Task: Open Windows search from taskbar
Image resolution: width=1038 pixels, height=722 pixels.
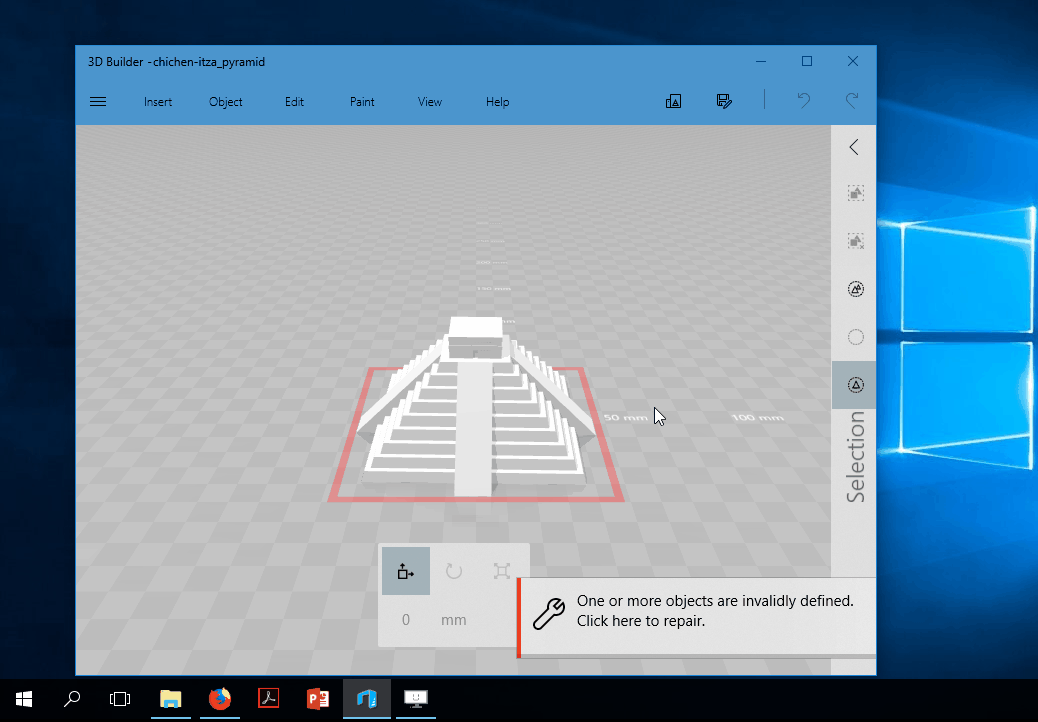Action: pyautogui.click(x=71, y=699)
